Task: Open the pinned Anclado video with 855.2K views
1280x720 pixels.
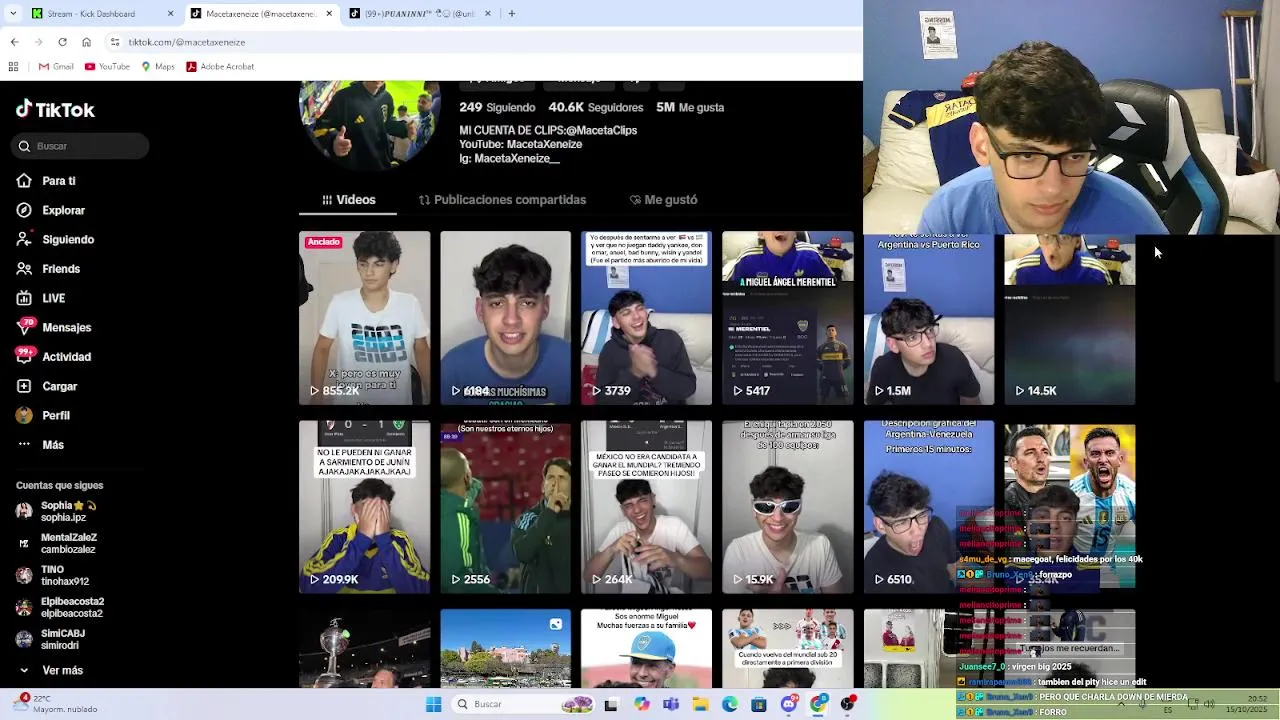Action: 364,318
